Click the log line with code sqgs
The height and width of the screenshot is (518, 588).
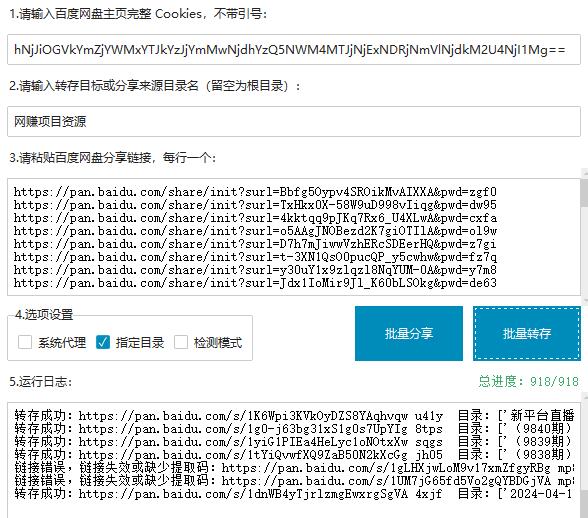coord(294,442)
